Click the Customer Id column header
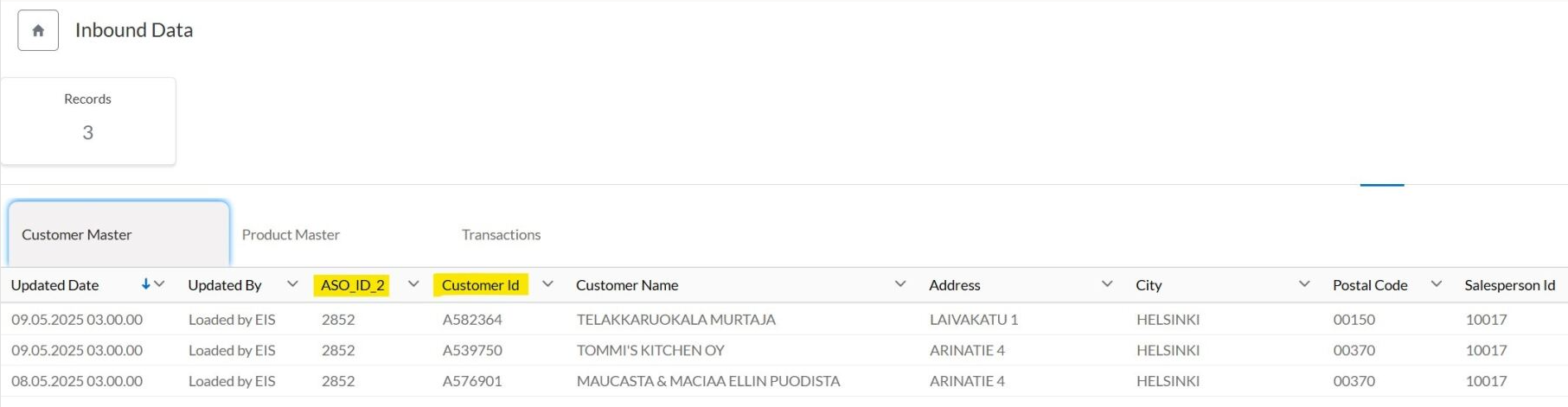1568x407 pixels. (480, 285)
